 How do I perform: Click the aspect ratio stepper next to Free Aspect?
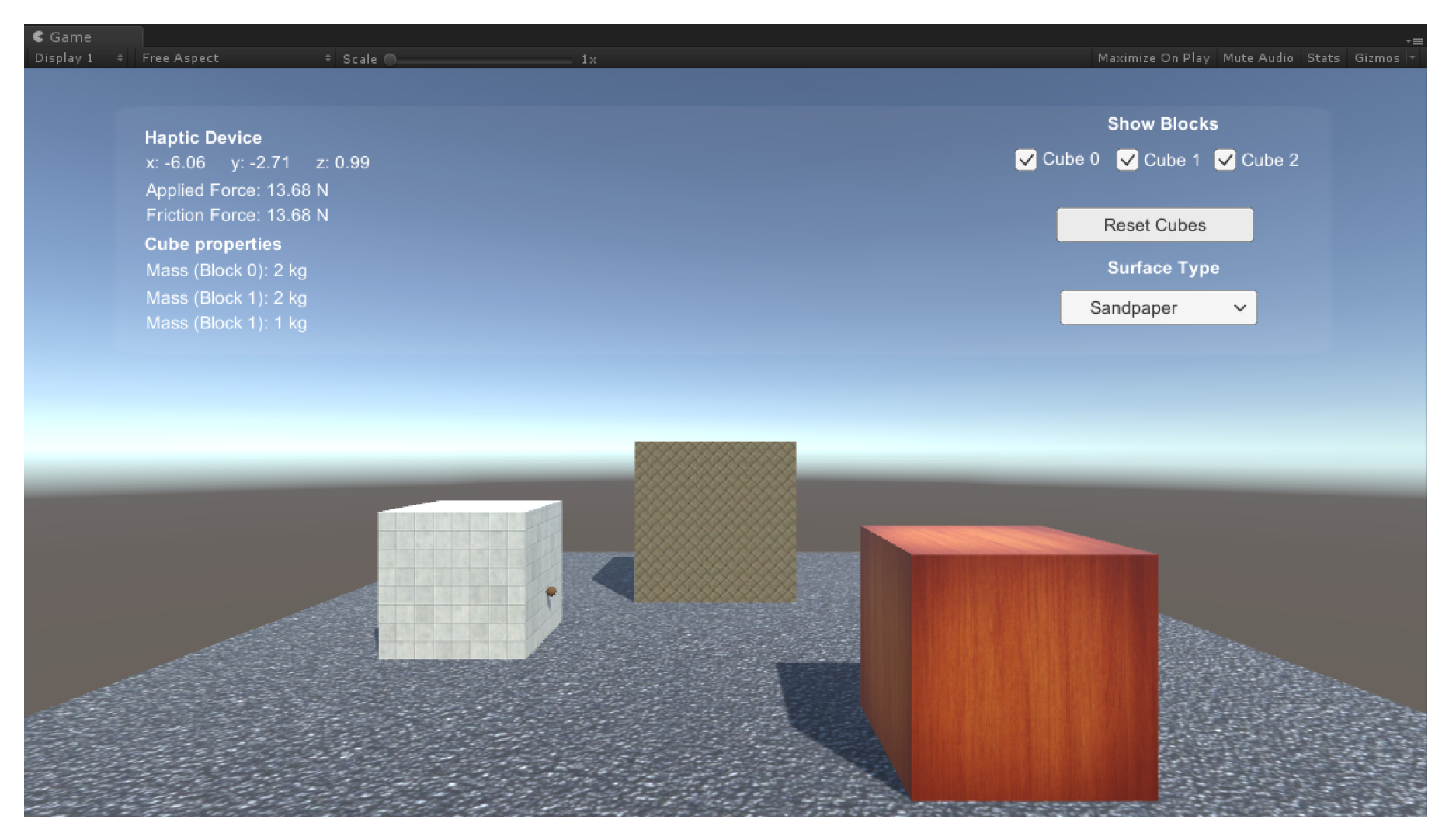pyautogui.click(x=327, y=57)
